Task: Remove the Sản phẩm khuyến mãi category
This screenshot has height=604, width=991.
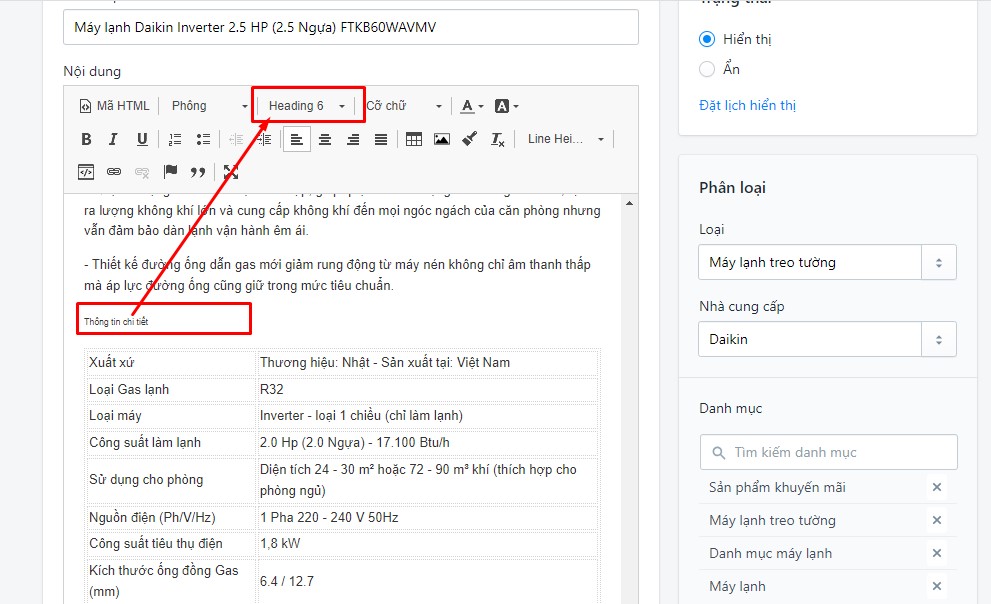Action: tap(937, 487)
